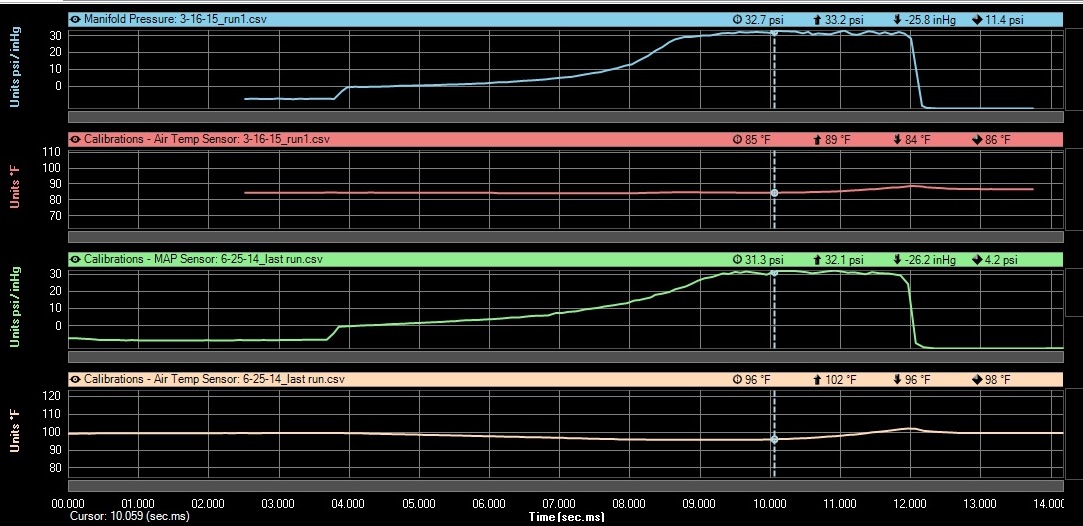Click the cursor value icon beside 31.3 psi
The image size is (1083, 526).
[737, 259]
